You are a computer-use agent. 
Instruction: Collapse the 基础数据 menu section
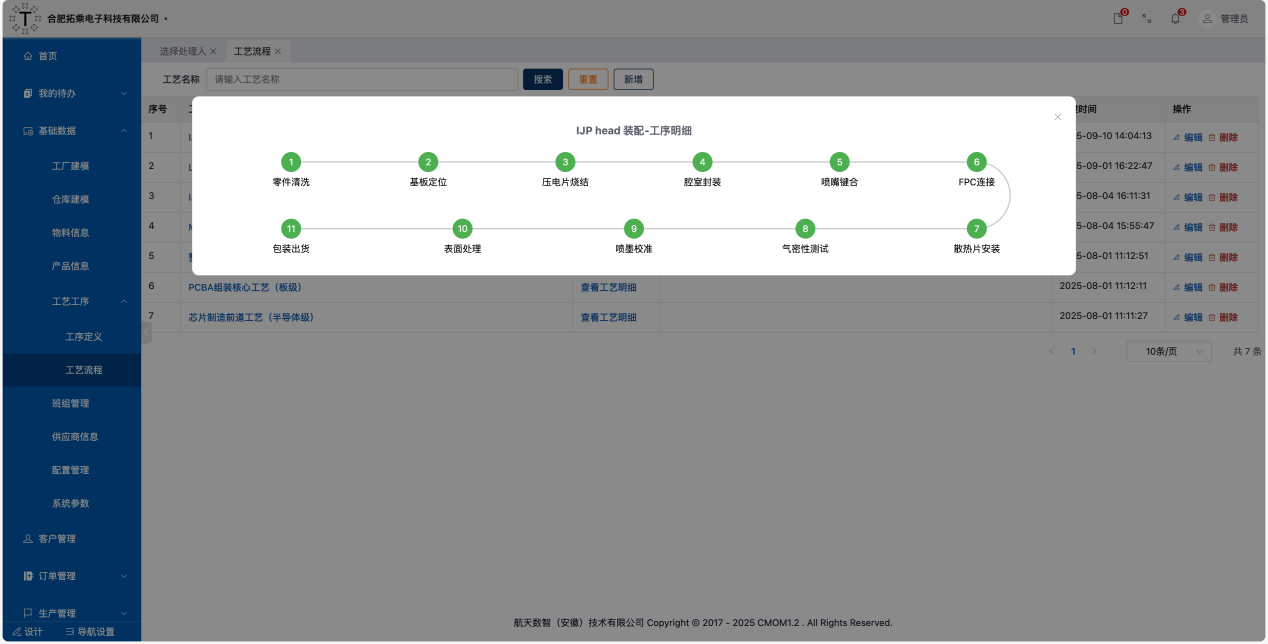coord(71,130)
